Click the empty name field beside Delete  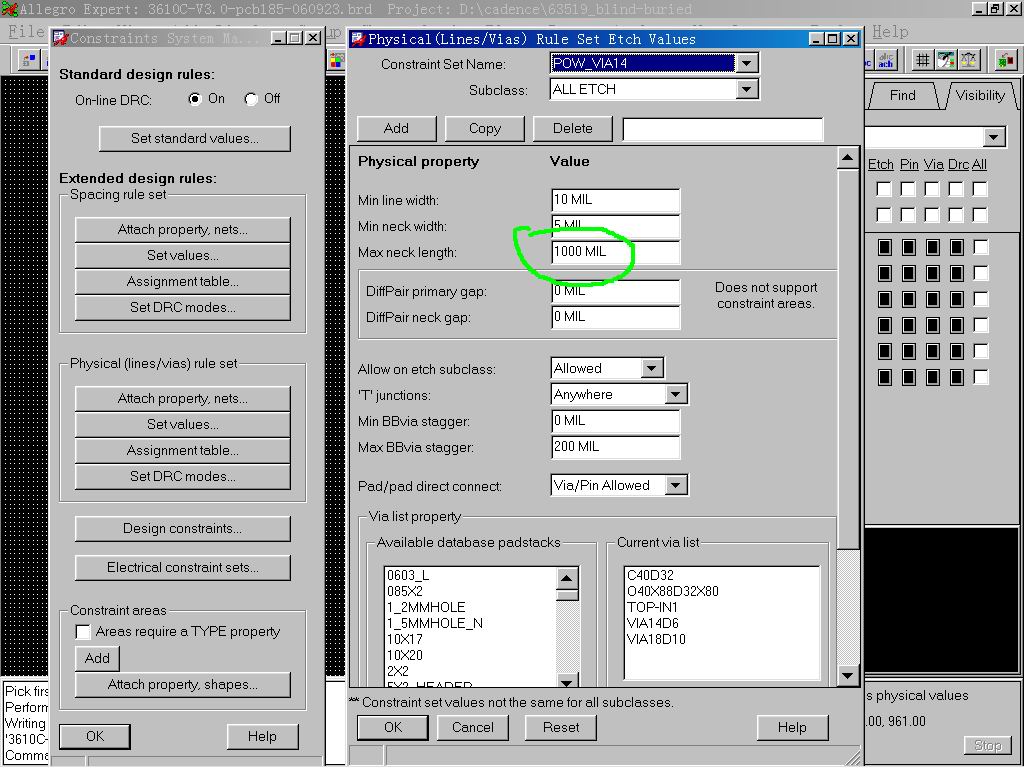point(723,129)
